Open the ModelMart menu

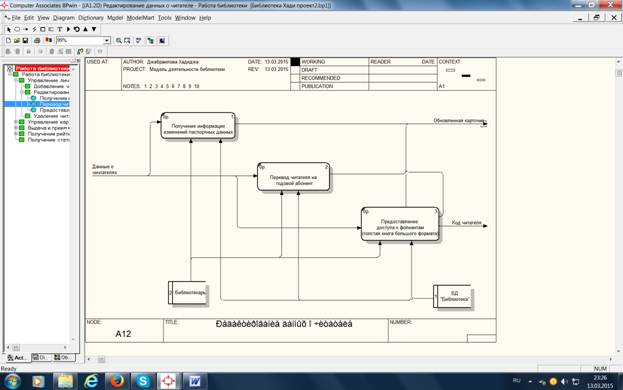(x=140, y=18)
